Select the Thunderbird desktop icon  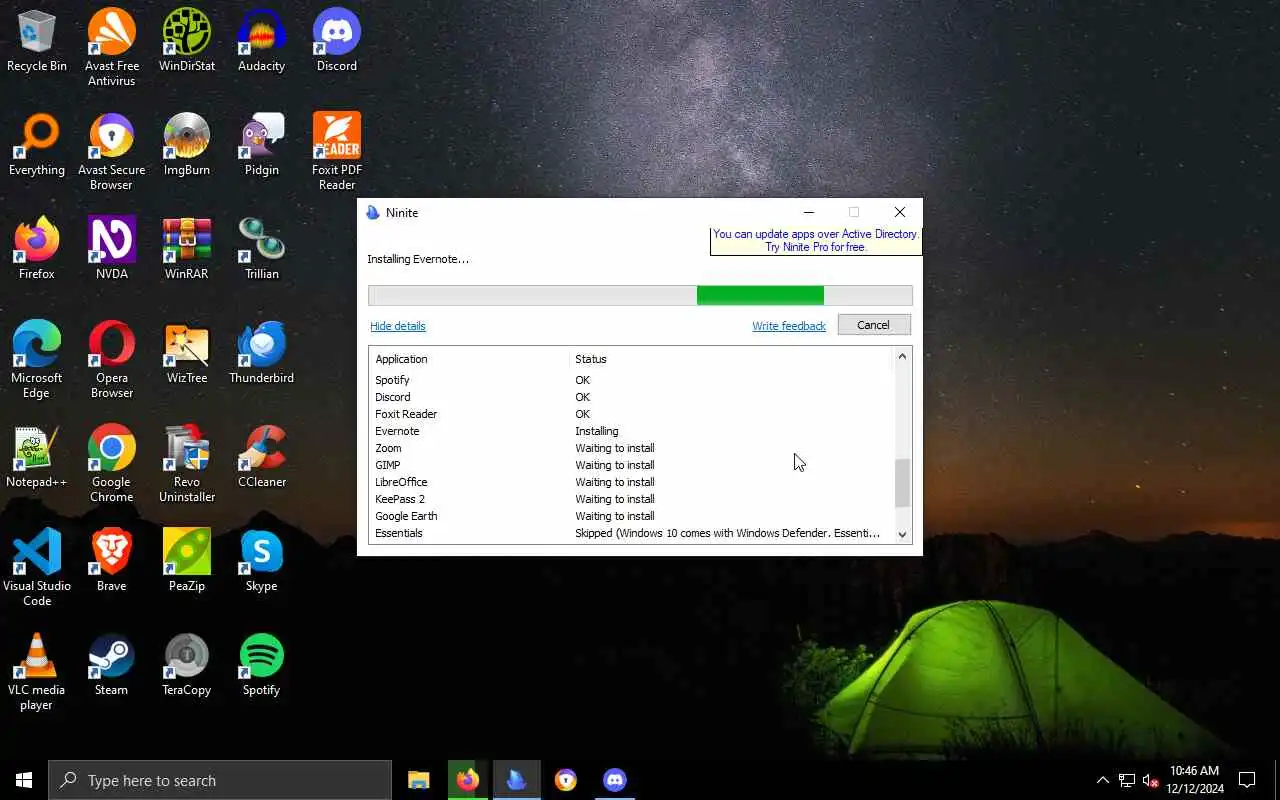click(x=261, y=353)
